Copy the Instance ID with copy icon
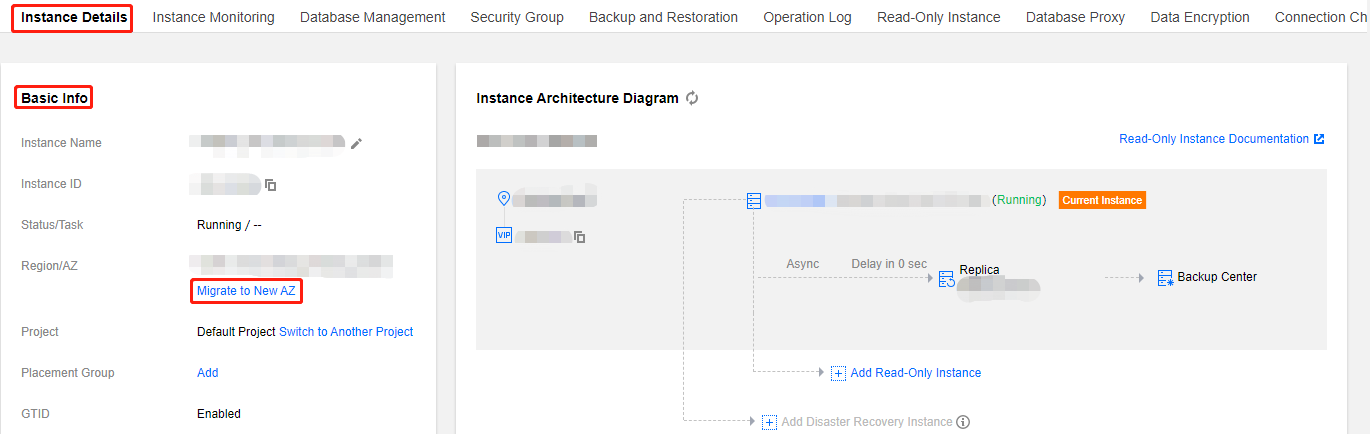 (x=270, y=185)
